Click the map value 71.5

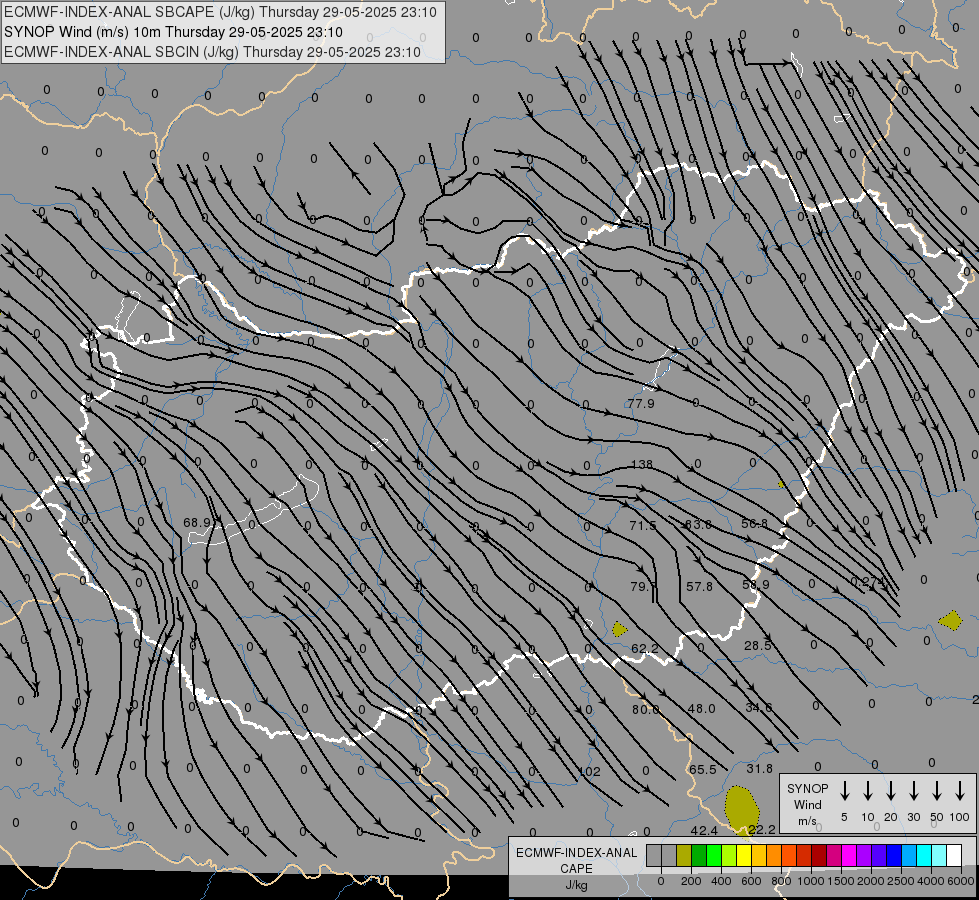click(x=643, y=525)
